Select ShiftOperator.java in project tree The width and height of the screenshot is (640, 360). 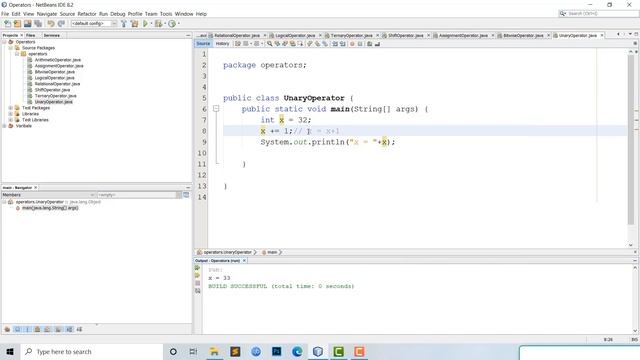(x=52, y=90)
